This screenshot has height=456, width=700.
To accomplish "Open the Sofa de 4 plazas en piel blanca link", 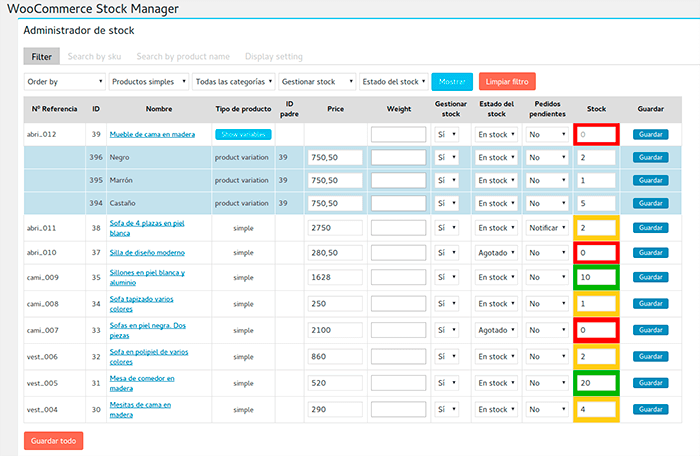I will tap(147, 228).
